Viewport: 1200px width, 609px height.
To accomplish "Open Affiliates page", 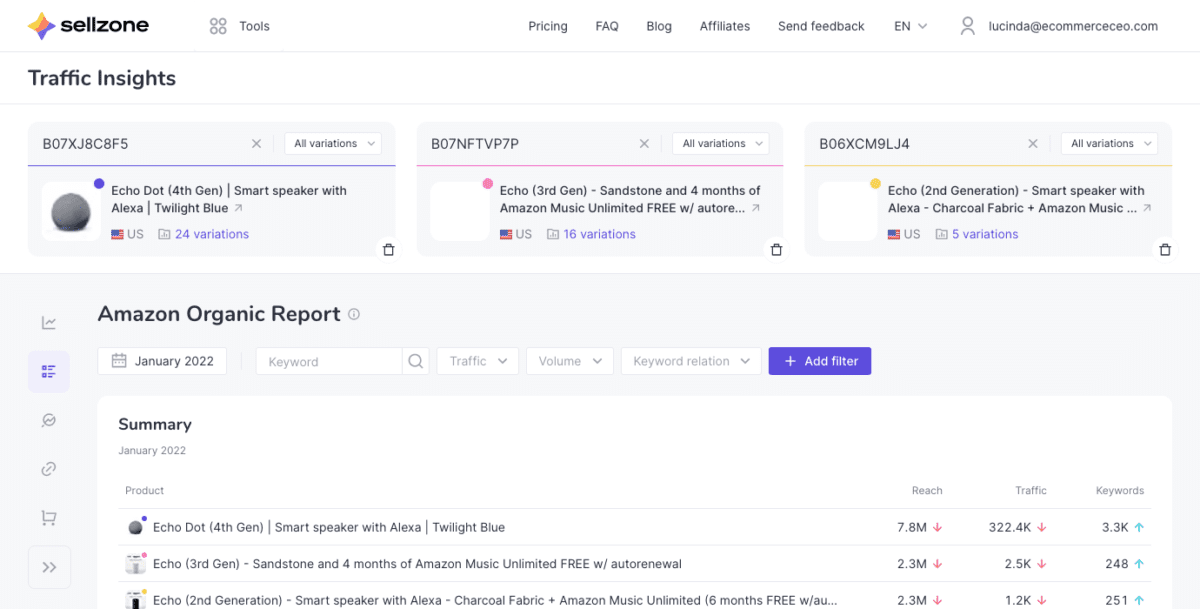I will [725, 26].
